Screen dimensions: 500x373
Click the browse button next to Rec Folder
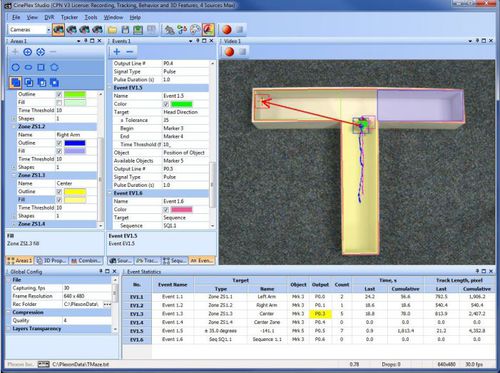pyautogui.click(x=107, y=304)
